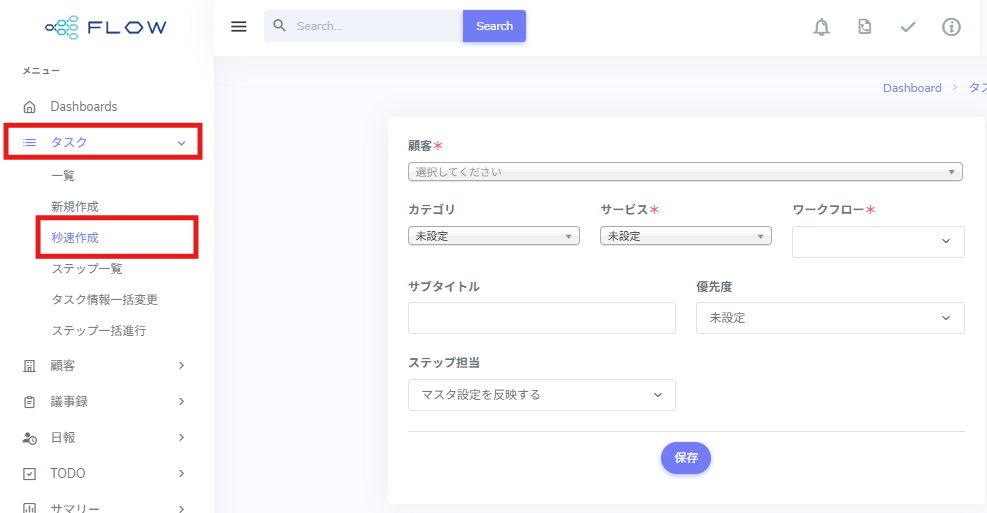Open the 優先度 dropdown

(x=829, y=318)
